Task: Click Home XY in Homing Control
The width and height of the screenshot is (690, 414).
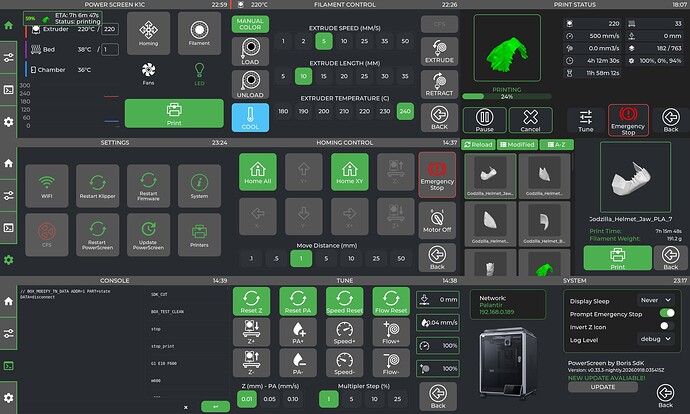Action: tap(350, 172)
